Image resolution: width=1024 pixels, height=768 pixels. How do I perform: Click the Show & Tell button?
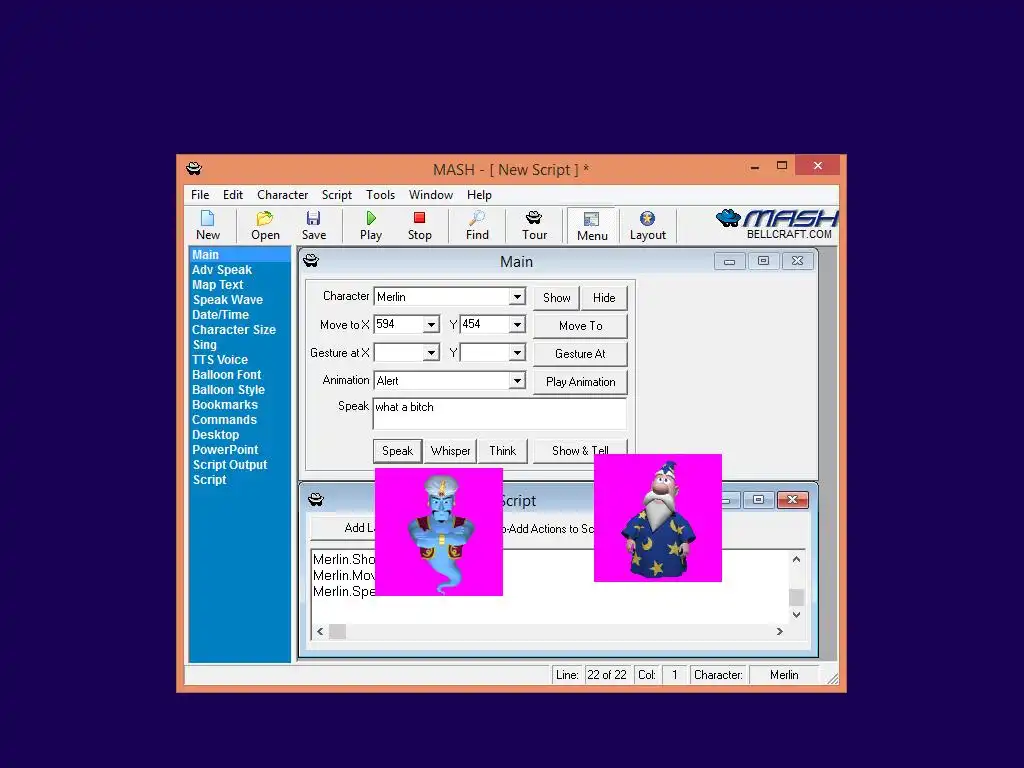click(581, 451)
